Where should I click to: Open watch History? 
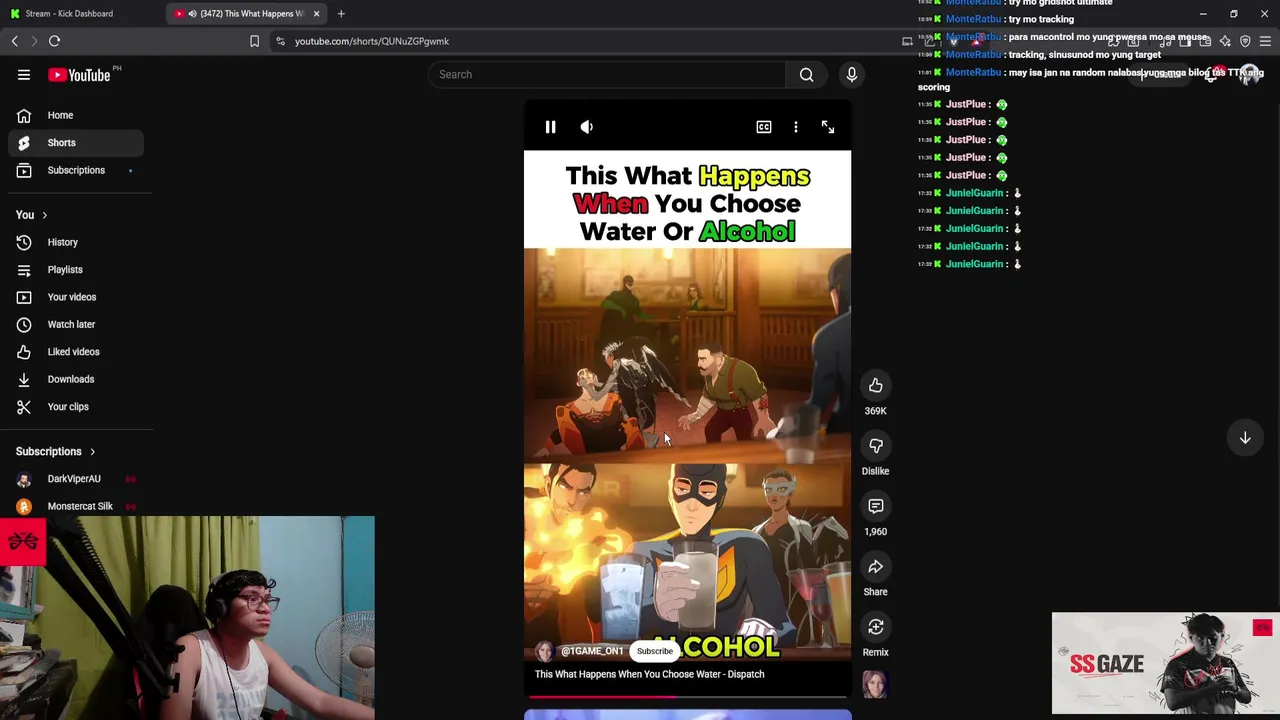(76, 242)
